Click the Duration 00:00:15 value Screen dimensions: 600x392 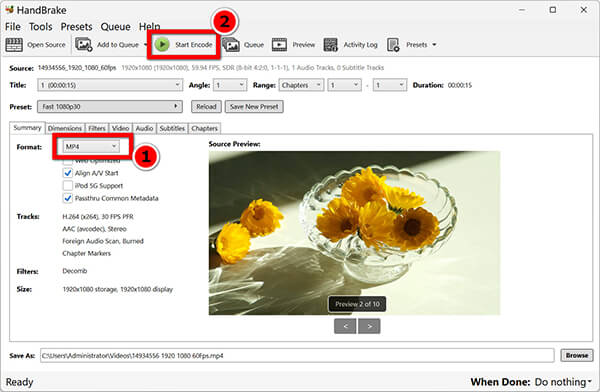click(460, 85)
